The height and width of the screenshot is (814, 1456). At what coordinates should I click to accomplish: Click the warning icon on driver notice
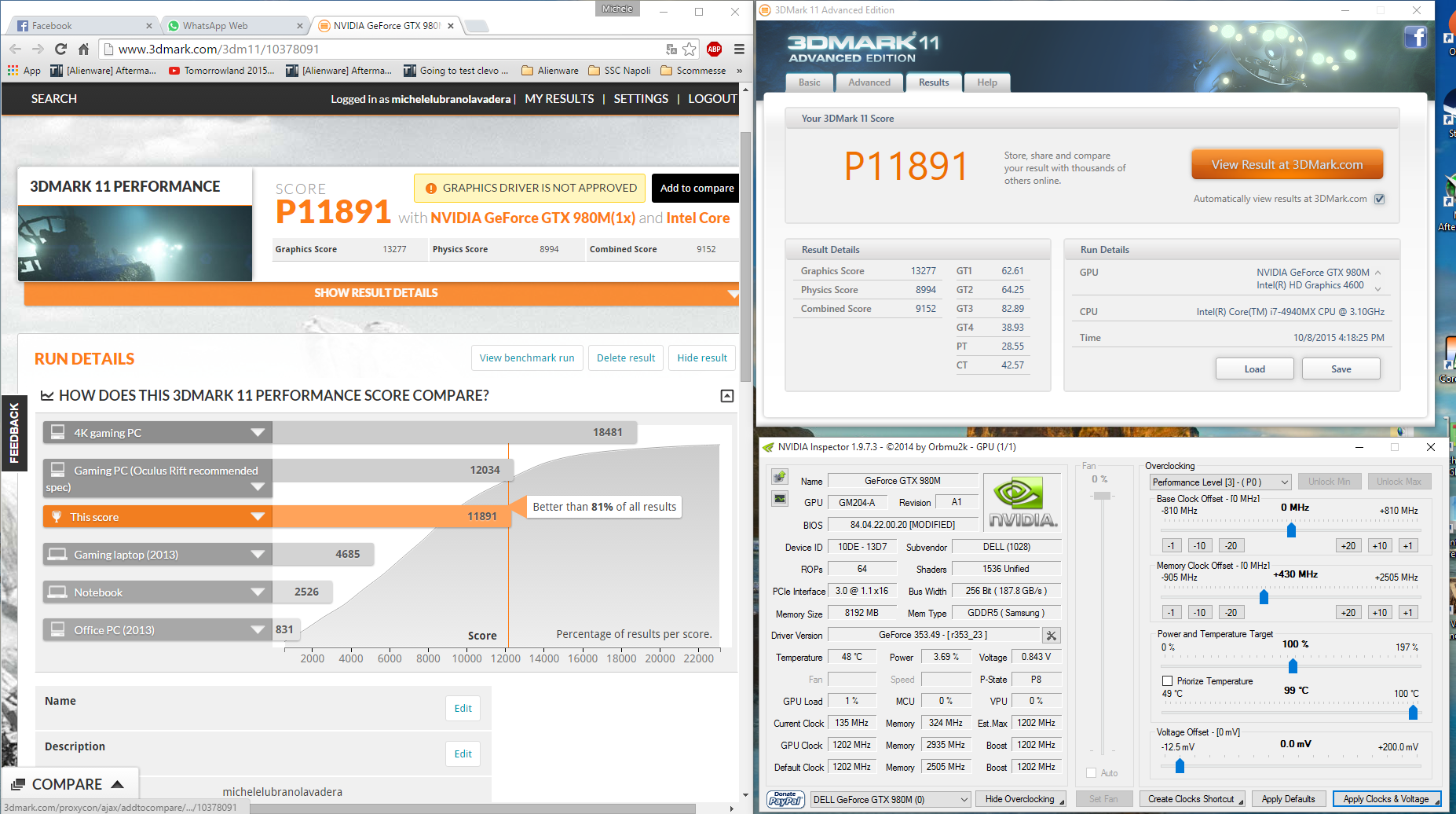[430, 189]
